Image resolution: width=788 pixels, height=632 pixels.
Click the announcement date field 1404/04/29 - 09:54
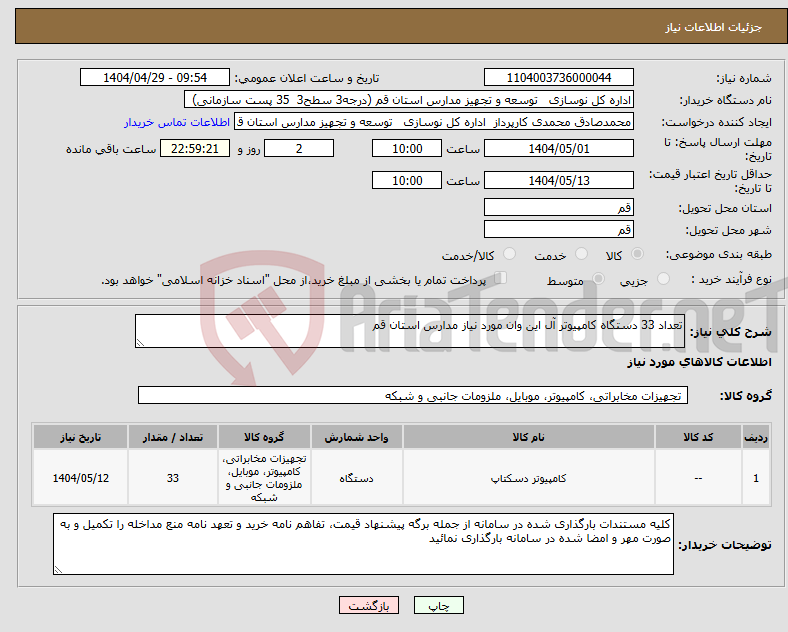pyautogui.click(x=155, y=77)
